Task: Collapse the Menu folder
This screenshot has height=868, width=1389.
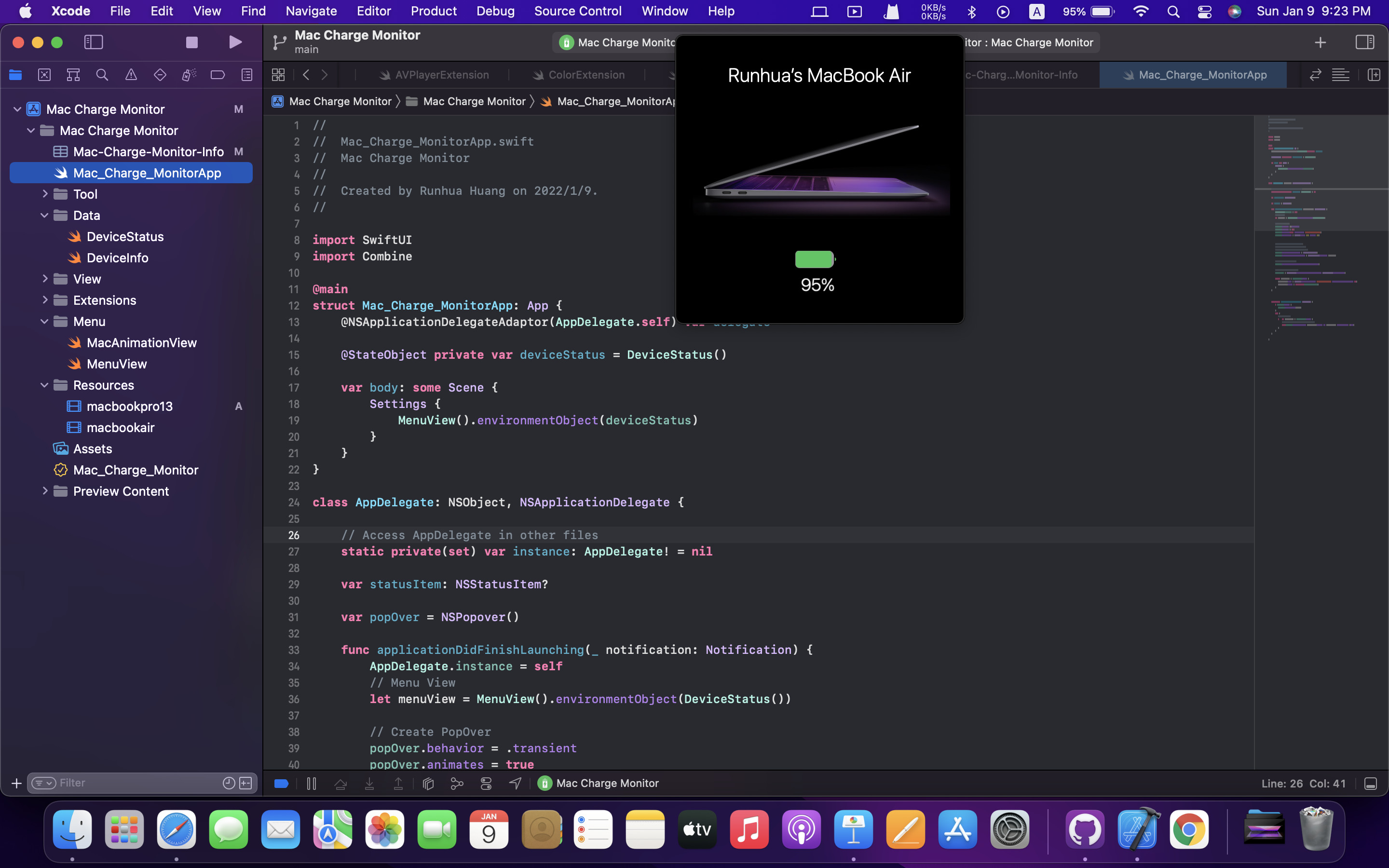Action: tap(45, 322)
